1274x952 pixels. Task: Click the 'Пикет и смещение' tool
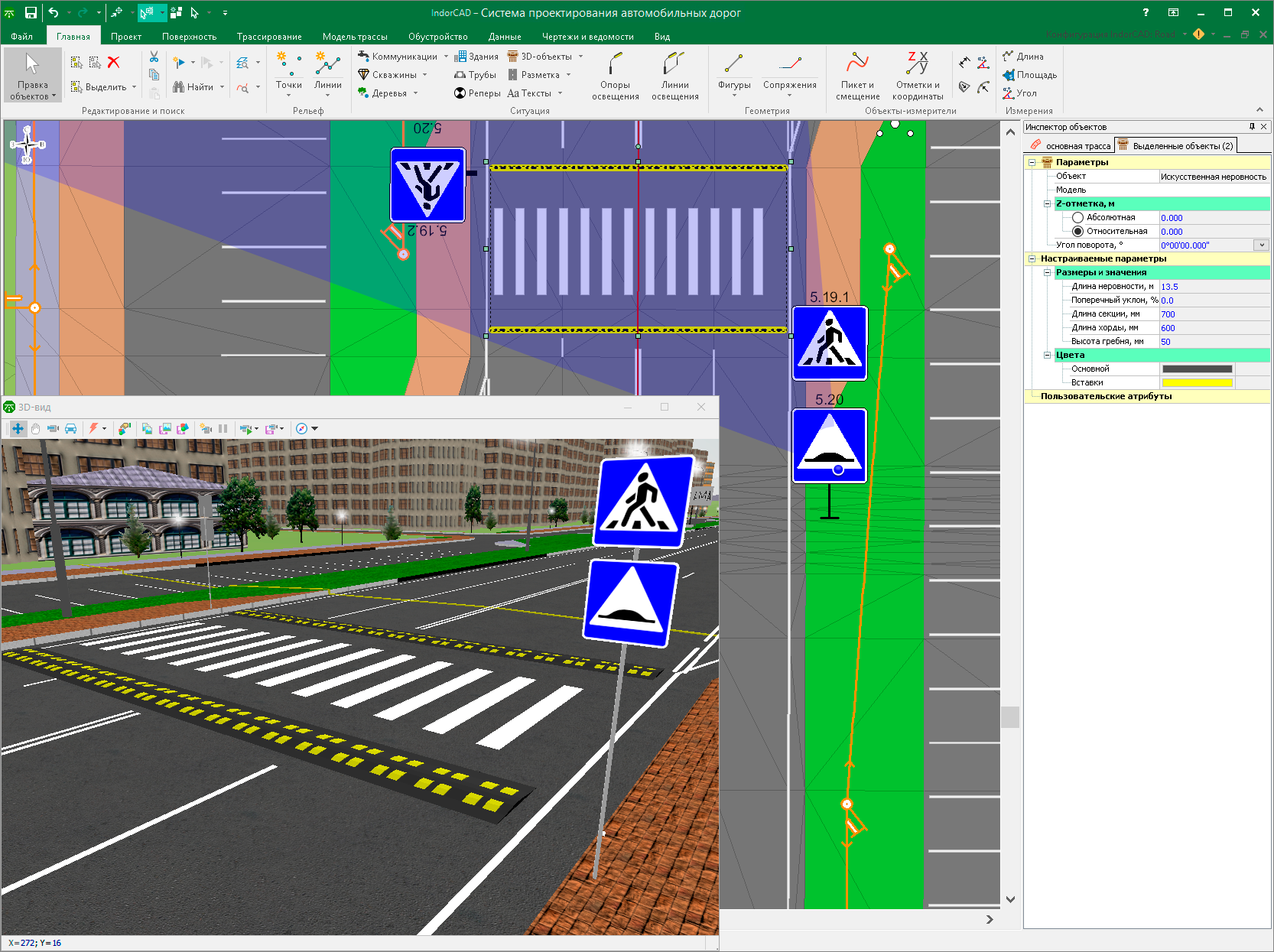(x=858, y=75)
